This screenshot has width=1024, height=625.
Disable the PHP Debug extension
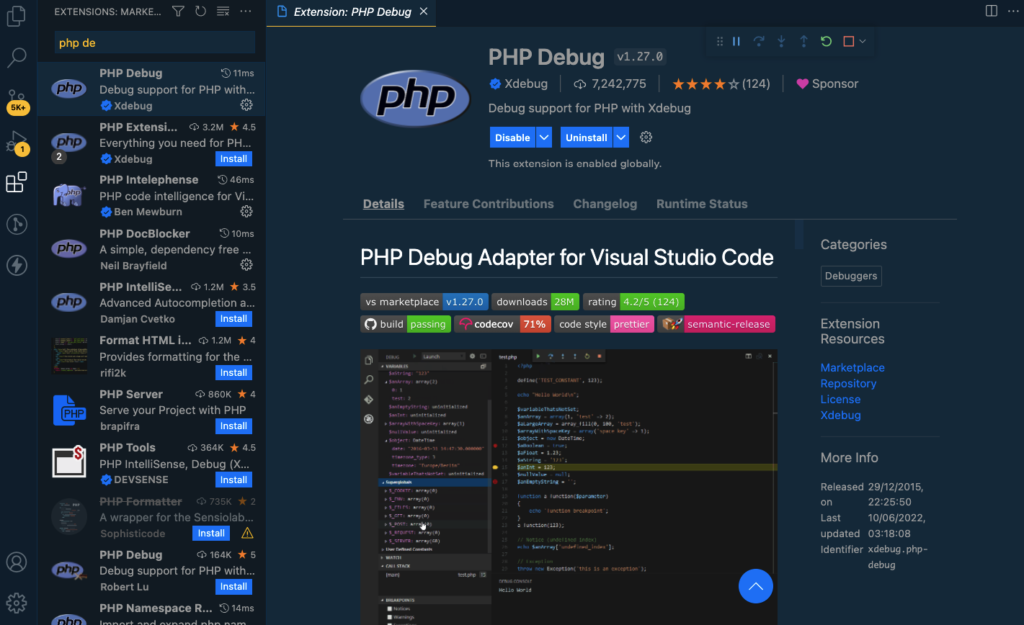coord(512,137)
